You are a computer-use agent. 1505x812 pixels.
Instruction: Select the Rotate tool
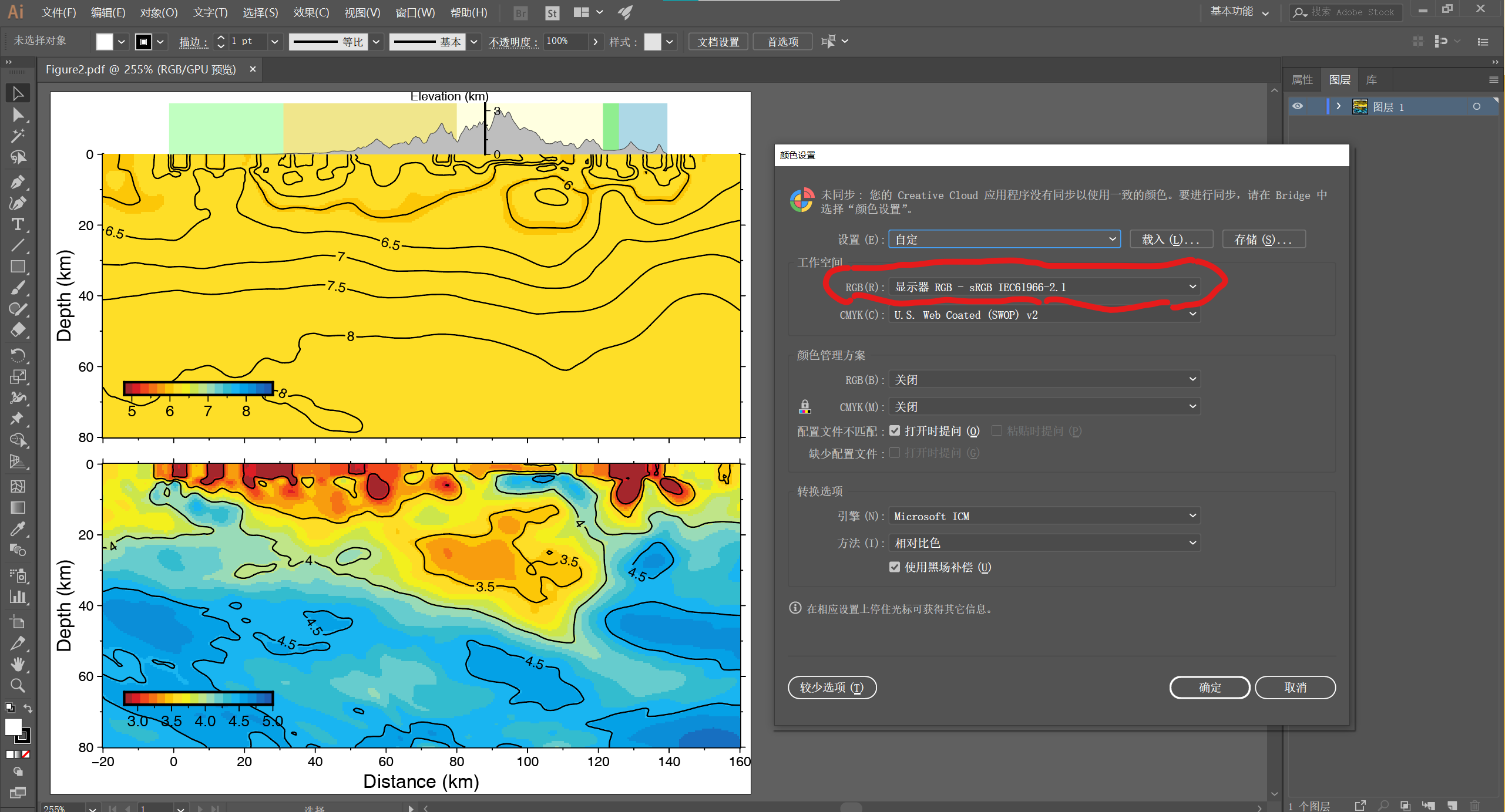pos(18,355)
